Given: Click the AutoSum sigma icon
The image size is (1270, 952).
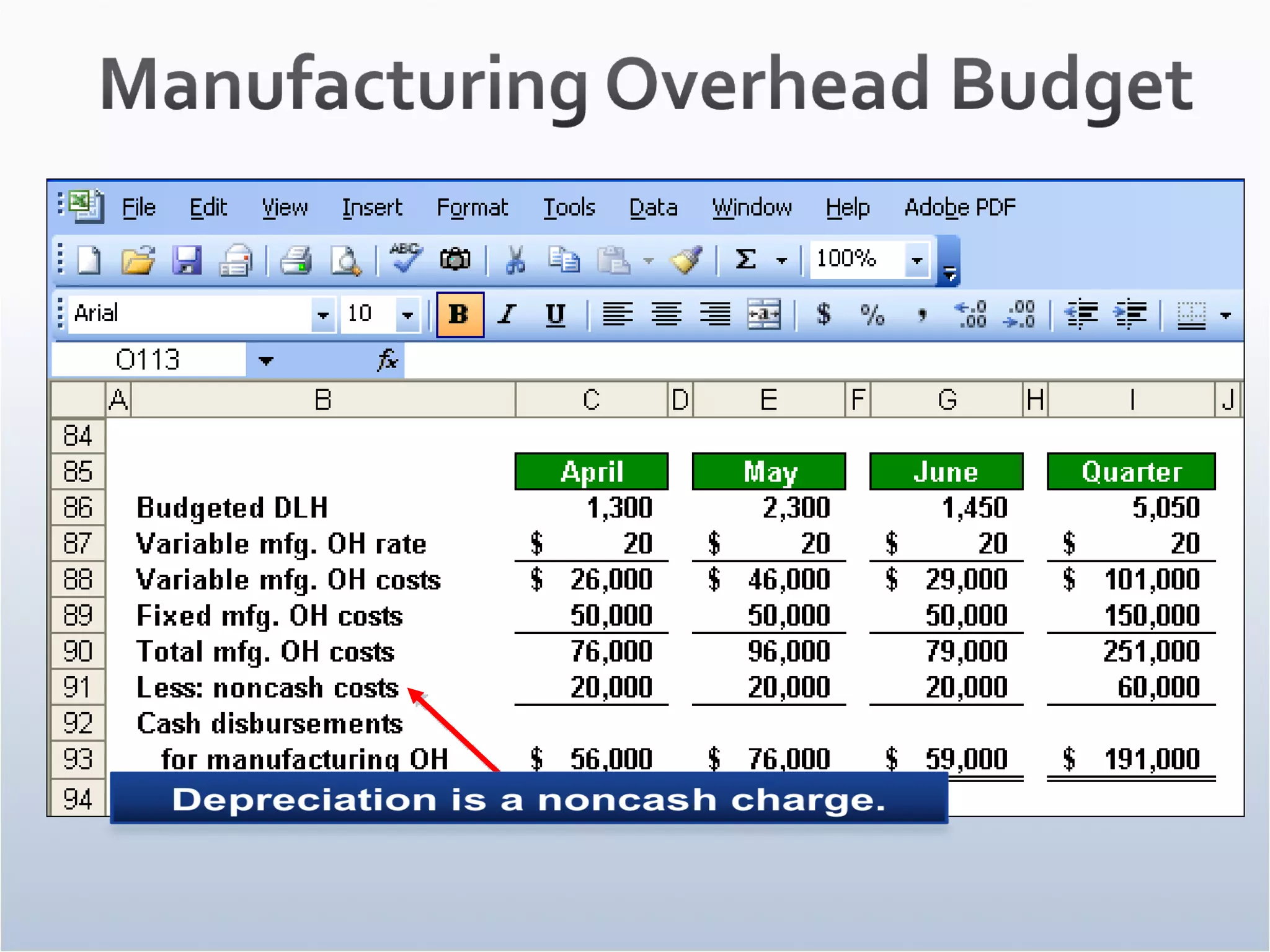Looking at the screenshot, I should (x=746, y=259).
